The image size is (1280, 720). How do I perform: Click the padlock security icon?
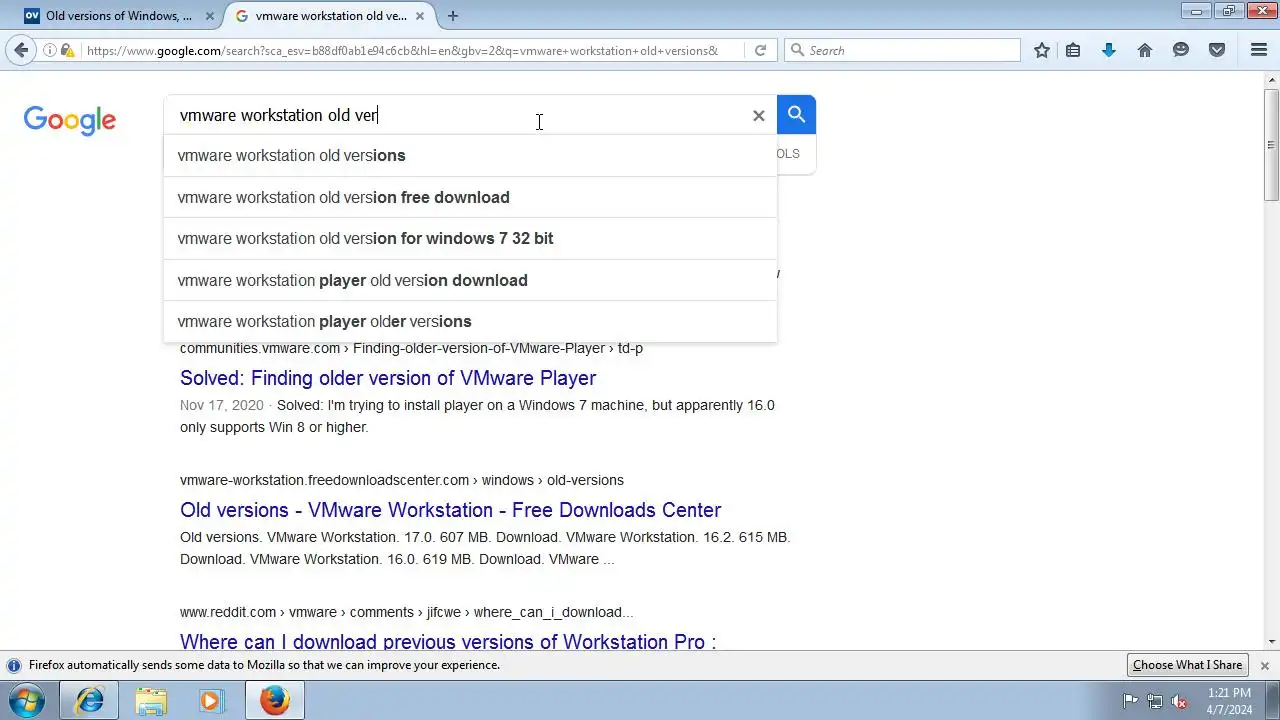[67, 50]
